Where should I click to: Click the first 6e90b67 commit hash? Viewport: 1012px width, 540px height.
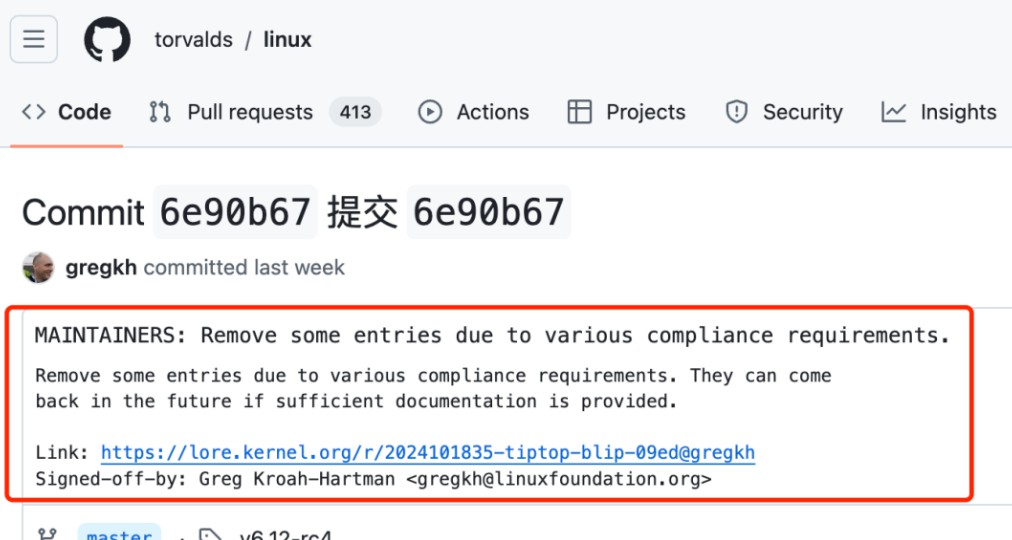coord(235,213)
